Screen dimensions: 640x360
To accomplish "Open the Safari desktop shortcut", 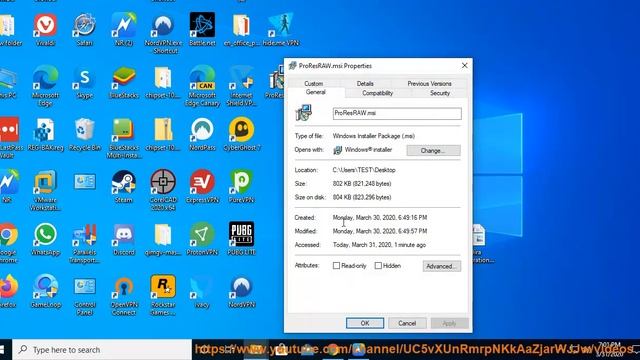I will click(x=84, y=29).
